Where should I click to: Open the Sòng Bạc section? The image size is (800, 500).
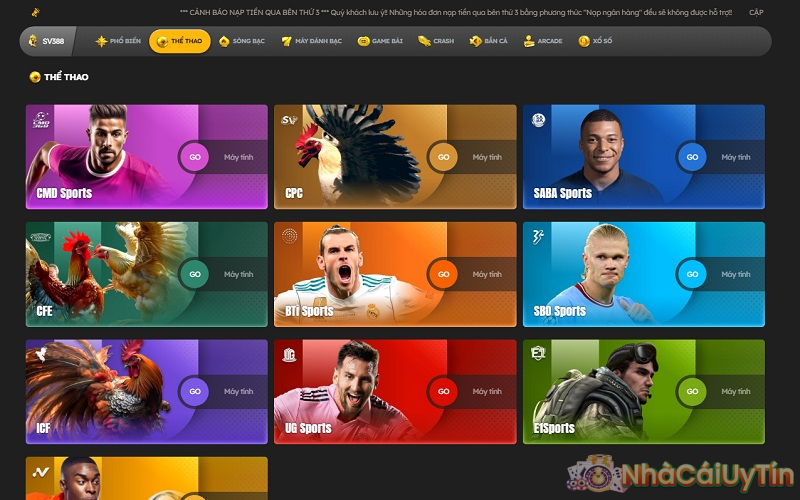[x=241, y=41]
